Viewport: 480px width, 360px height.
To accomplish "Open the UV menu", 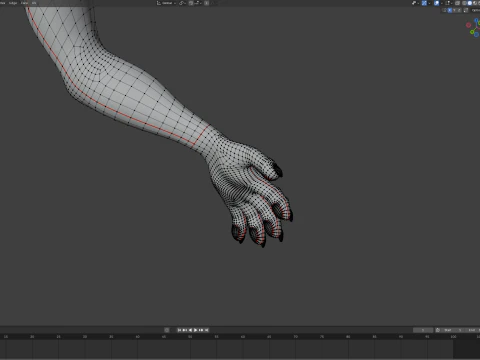I will pos(34,3).
